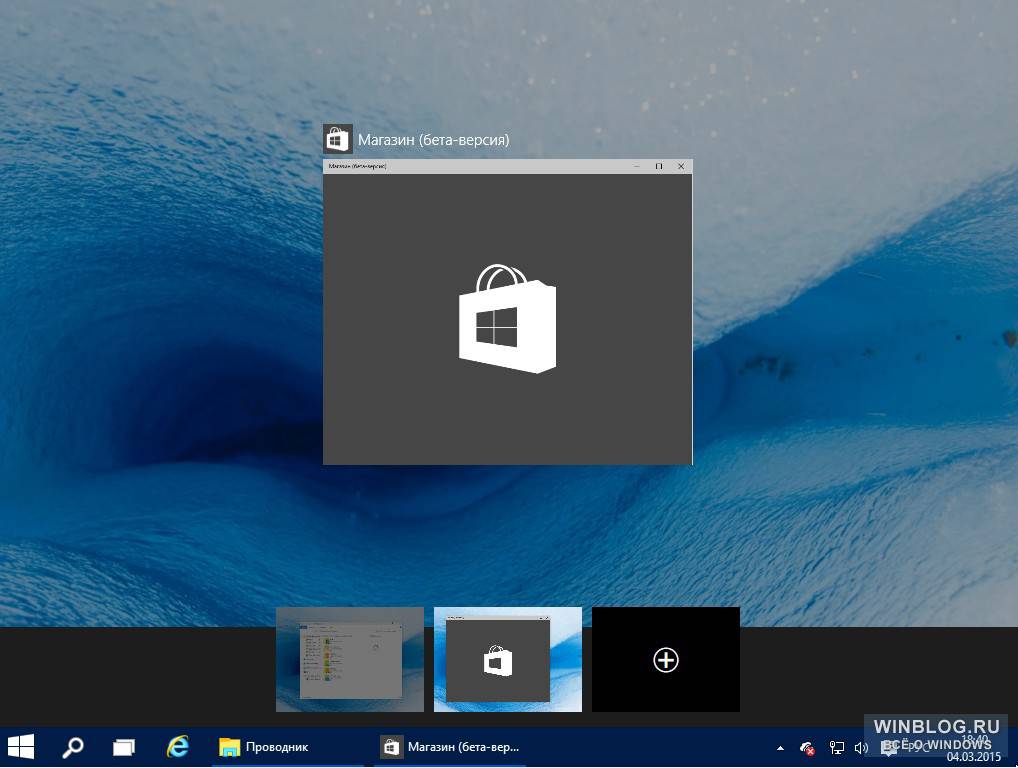
Task: Minimize the Магазин preview window
Action: tap(637, 166)
